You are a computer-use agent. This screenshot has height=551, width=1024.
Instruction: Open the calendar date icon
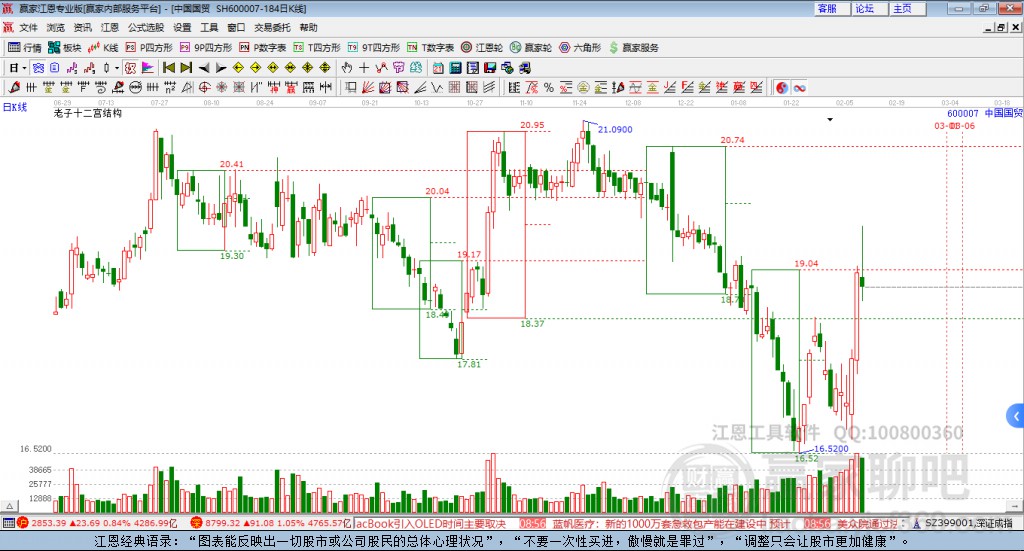click(438, 68)
